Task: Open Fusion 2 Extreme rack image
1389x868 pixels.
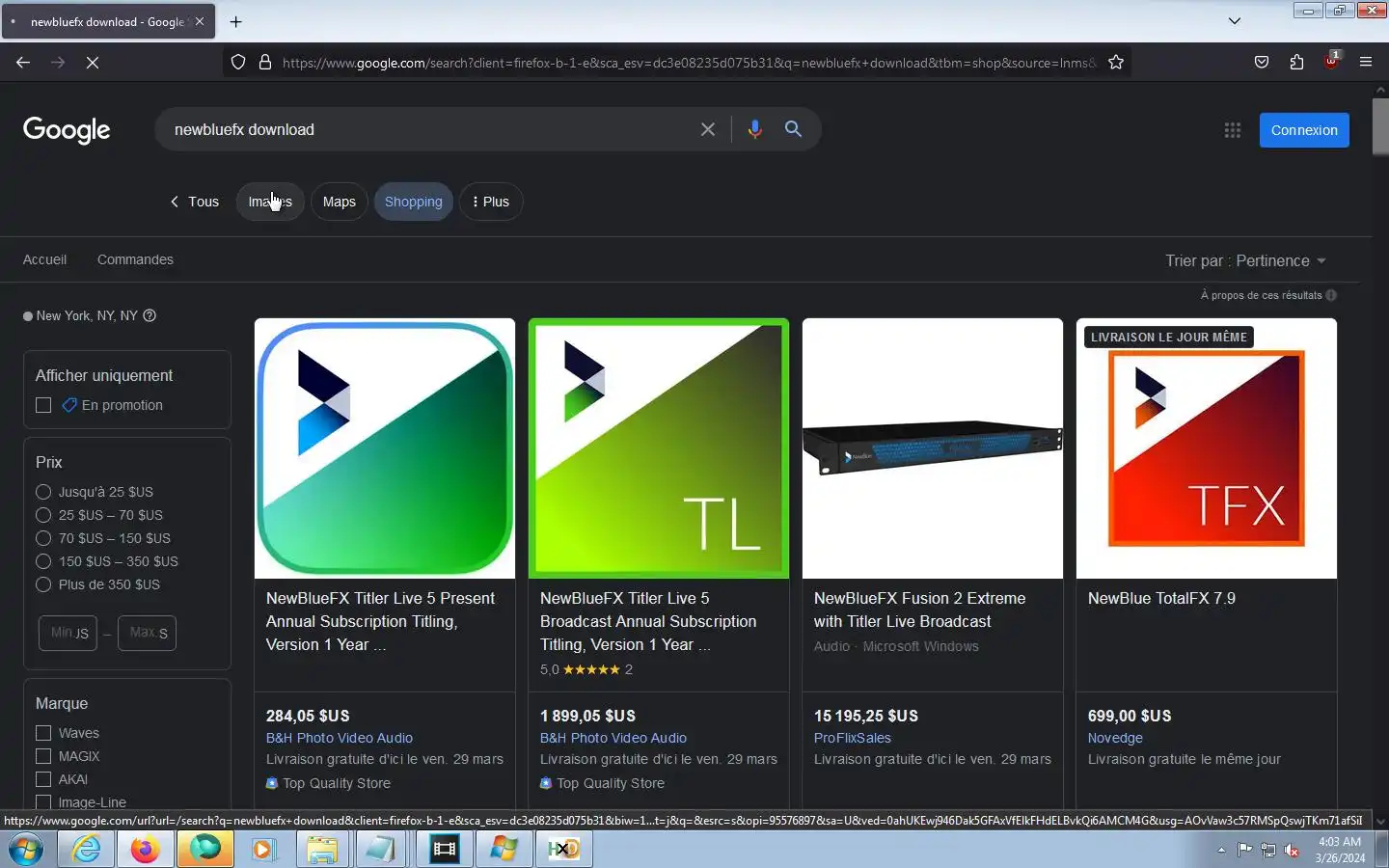Action: [x=933, y=448]
